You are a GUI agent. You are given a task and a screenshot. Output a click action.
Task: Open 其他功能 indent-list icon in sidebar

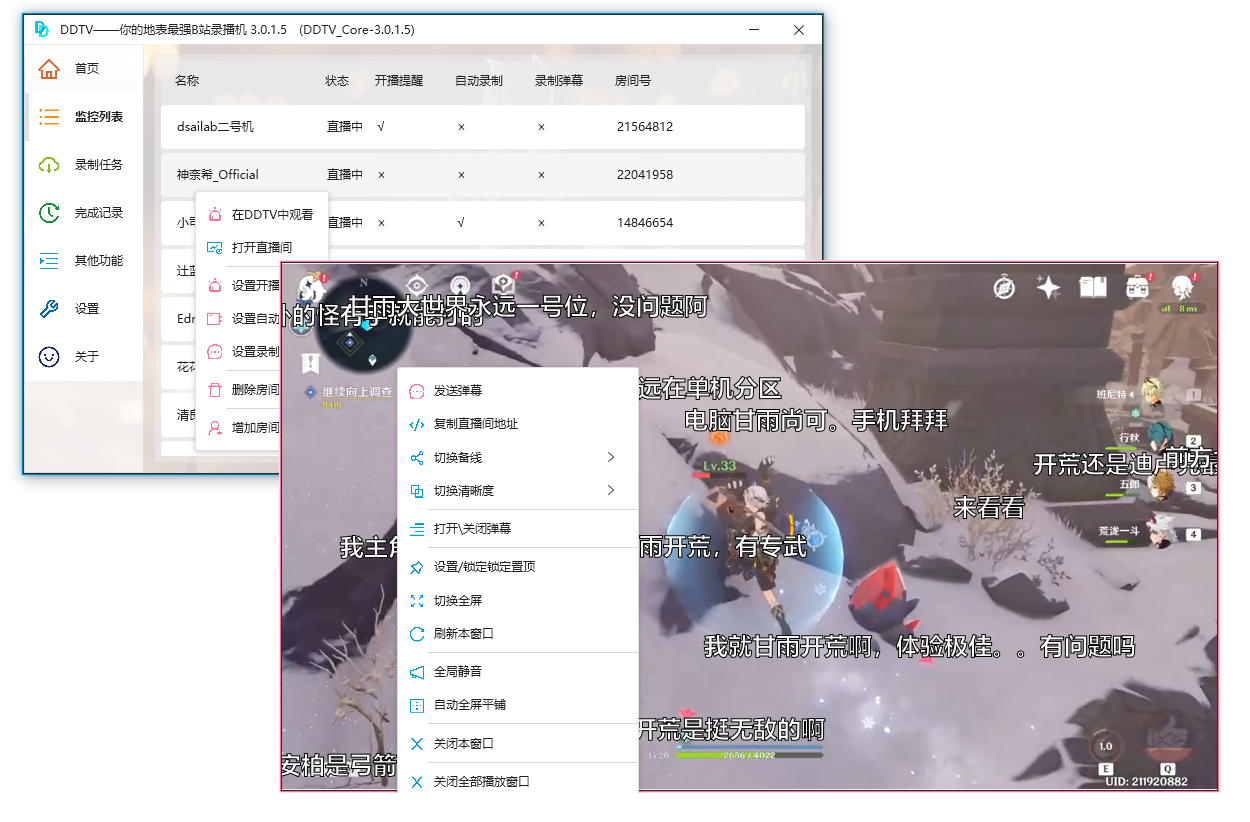49,261
